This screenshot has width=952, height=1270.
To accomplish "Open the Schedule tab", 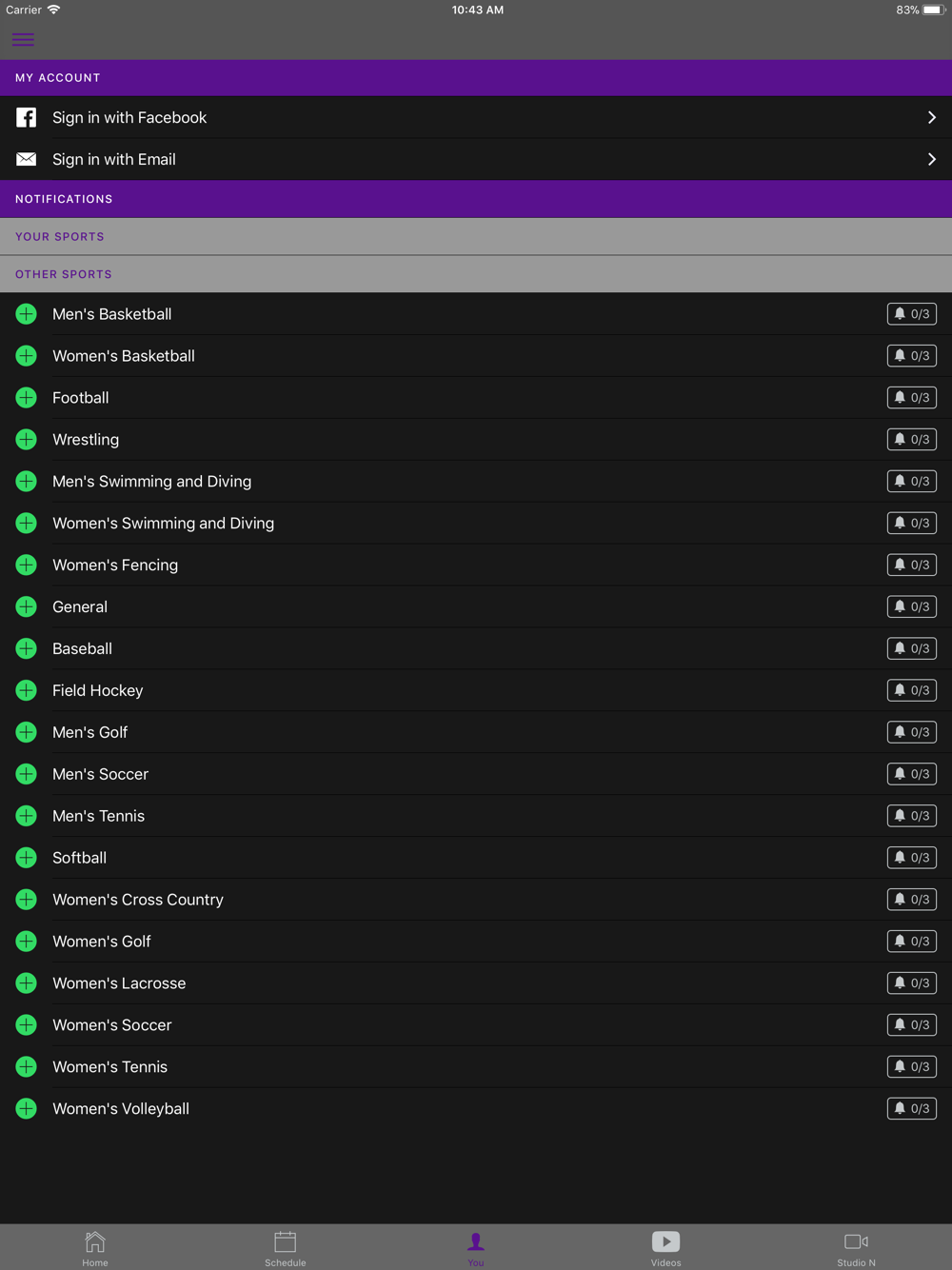I will pyautogui.click(x=286, y=1248).
